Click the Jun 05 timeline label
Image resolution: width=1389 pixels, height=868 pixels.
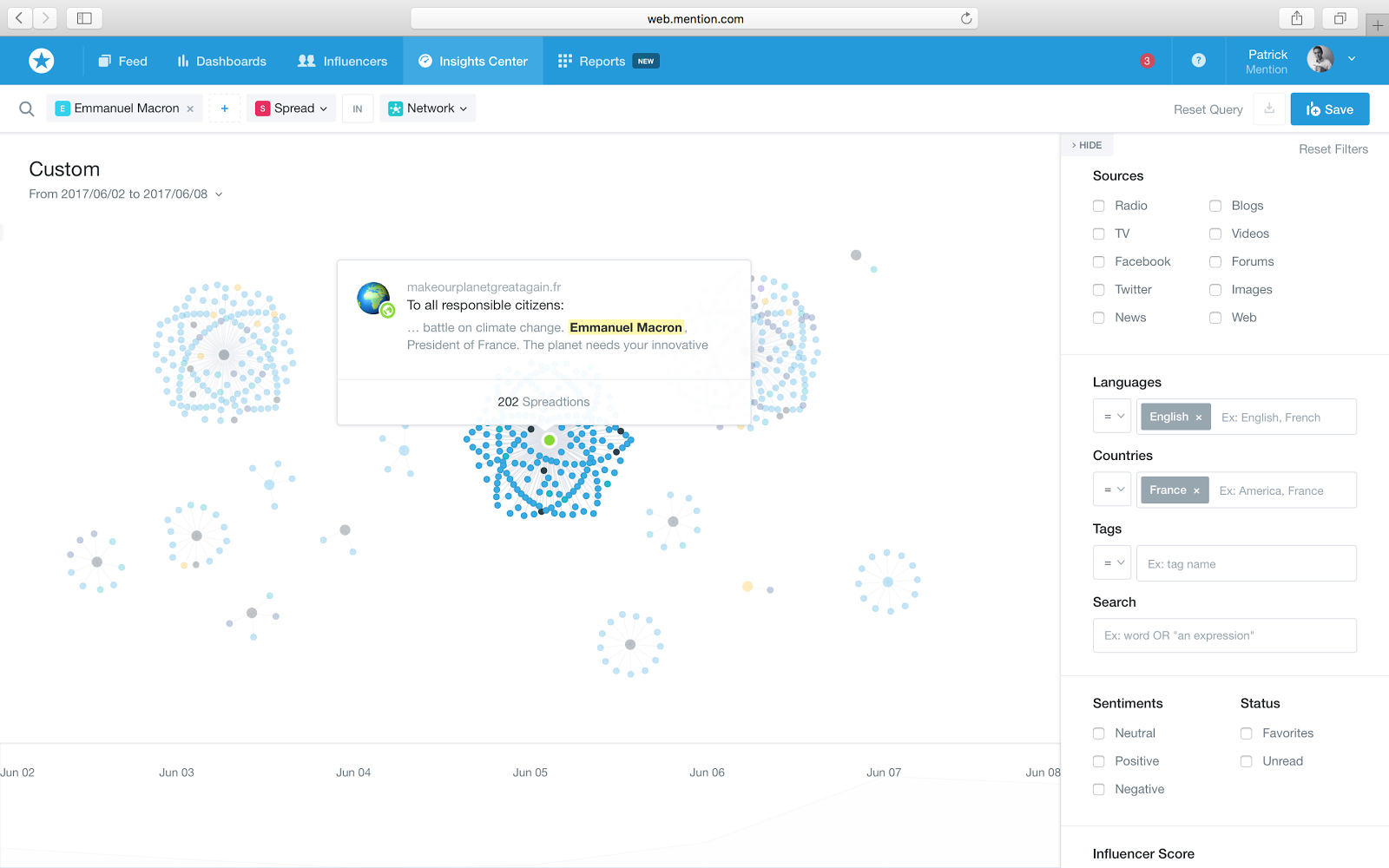pos(530,773)
